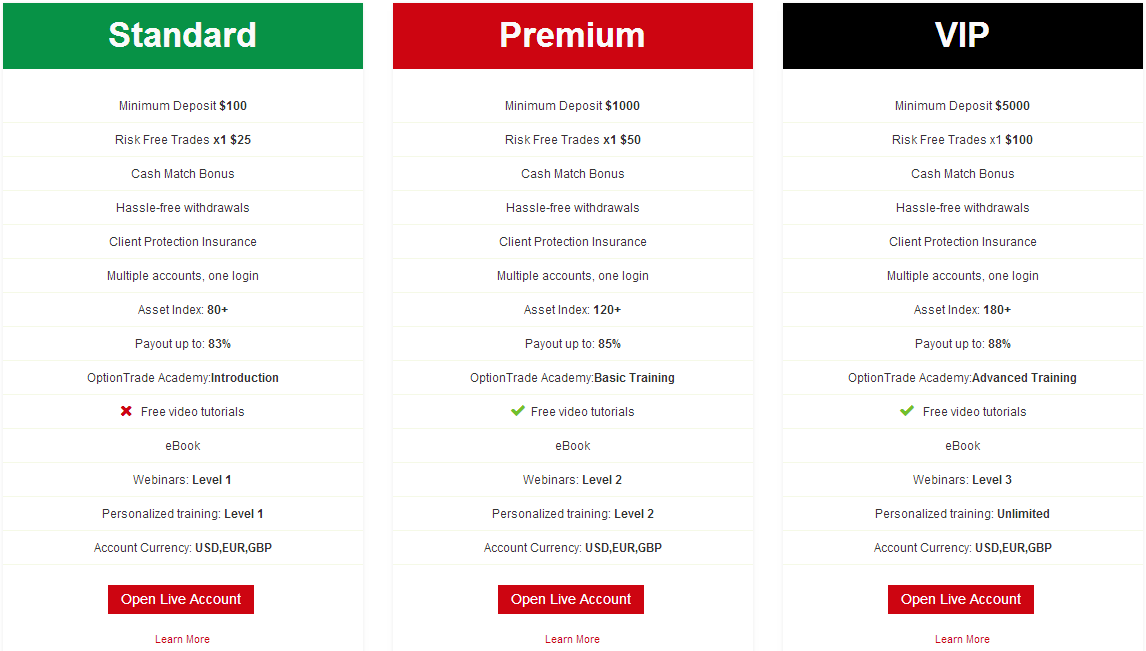Select the Standard plan header
The height and width of the screenshot is (651, 1146).
pyautogui.click(x=182, y=35)
